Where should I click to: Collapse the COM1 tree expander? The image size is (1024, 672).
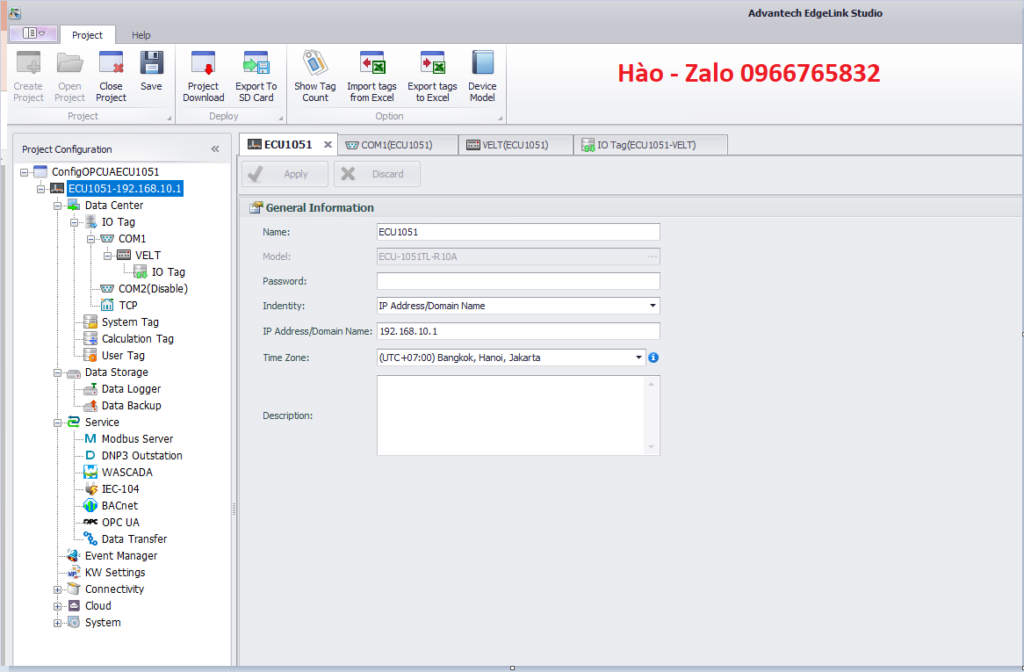(x=91, y=239)
